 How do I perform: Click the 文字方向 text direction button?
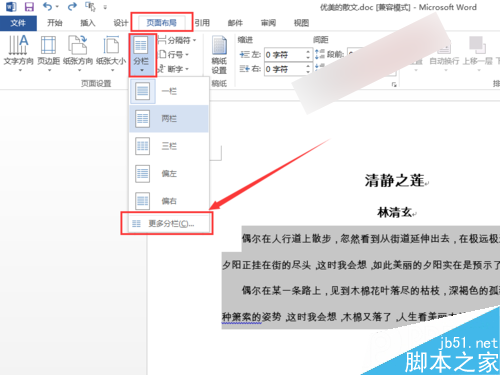coord(19,53)
